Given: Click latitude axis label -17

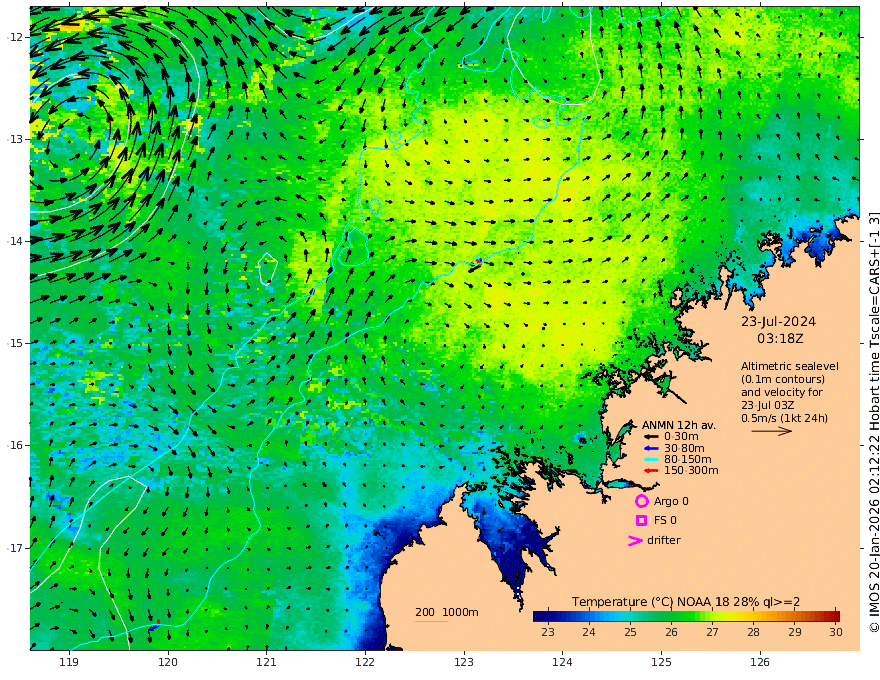Looking at the screenshot, I should click(15, 548).
